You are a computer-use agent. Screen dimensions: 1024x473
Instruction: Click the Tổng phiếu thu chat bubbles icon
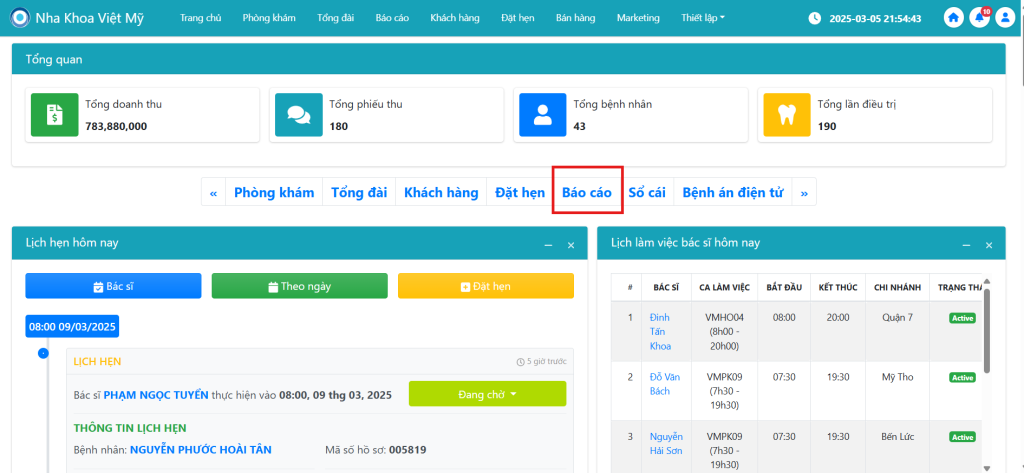[x=297, y=115]
